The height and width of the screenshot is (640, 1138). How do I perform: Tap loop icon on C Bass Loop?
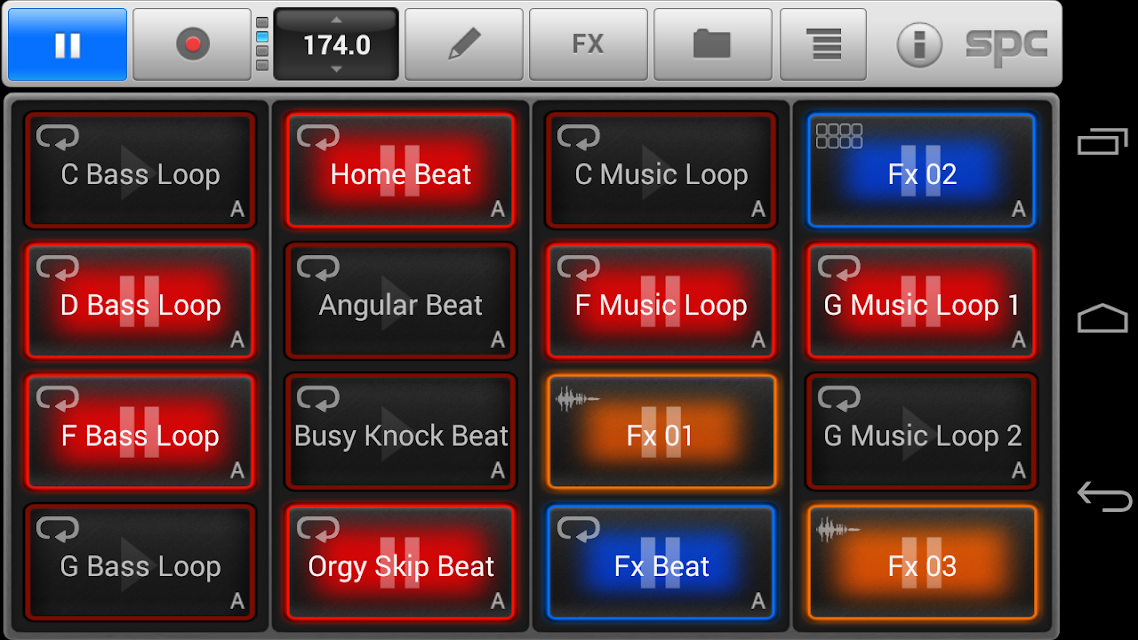[57, 136]
